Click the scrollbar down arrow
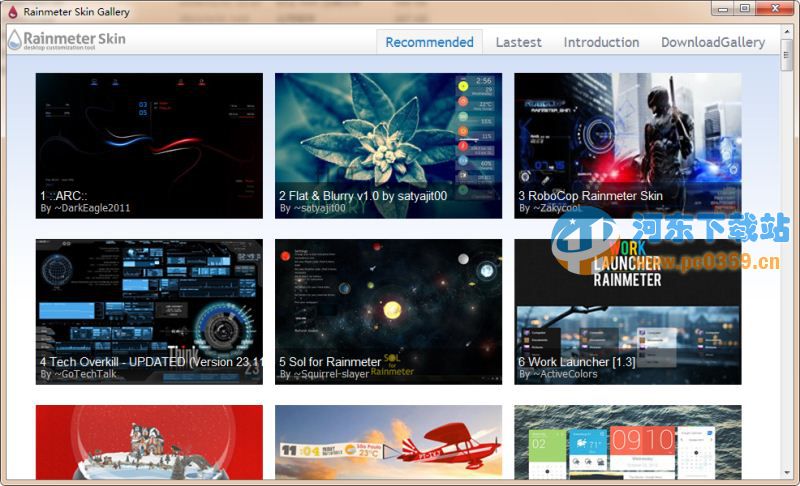Image resolution: width=800 pixels, height=486 pixels. (x=786, y=473)
